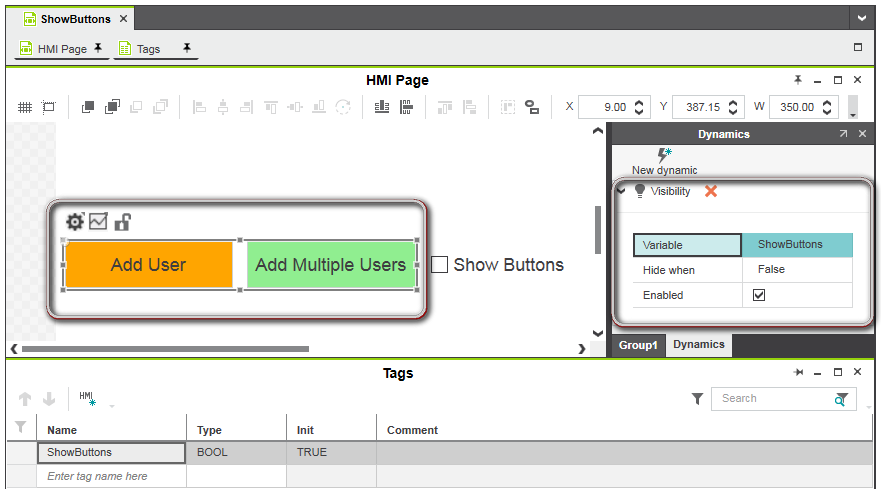This screenshot has height=494, width=881.
Task: Delete the Visibility dynamic with red X
Action: pos(711,191)
